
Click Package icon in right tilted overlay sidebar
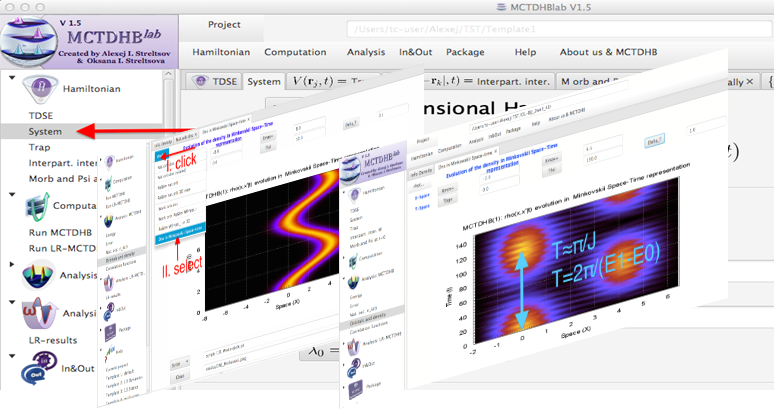[356, 391]
